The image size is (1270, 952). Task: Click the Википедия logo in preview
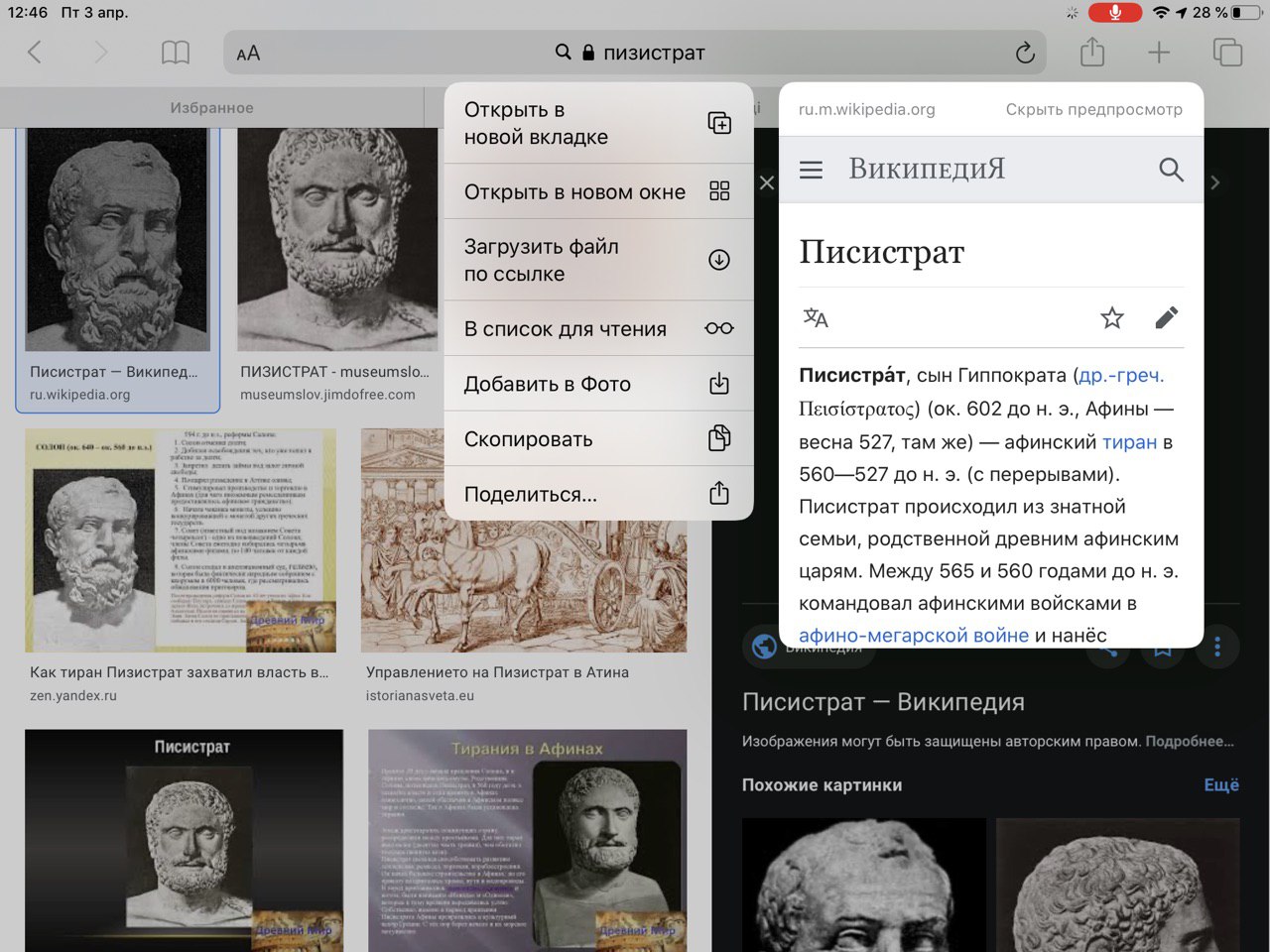[x=927, y=169]
